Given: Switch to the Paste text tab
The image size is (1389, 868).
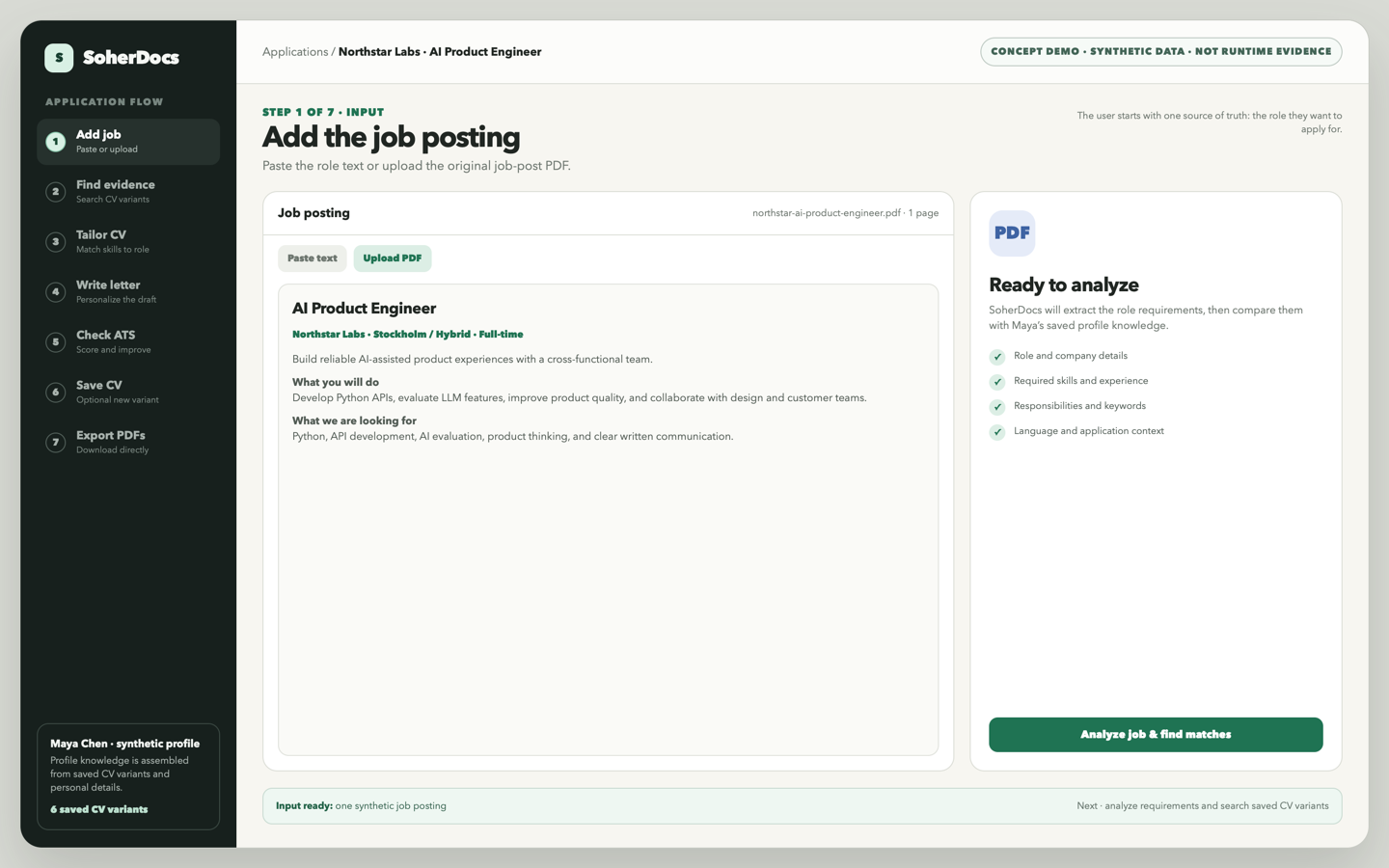Looking at the screenshot, I should coord(313,258).
